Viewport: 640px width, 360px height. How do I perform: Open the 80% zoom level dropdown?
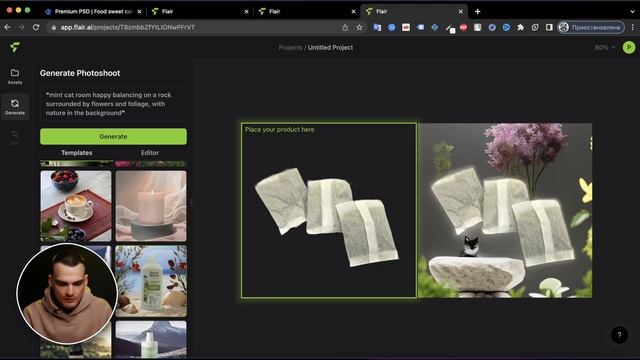point(605,47)
